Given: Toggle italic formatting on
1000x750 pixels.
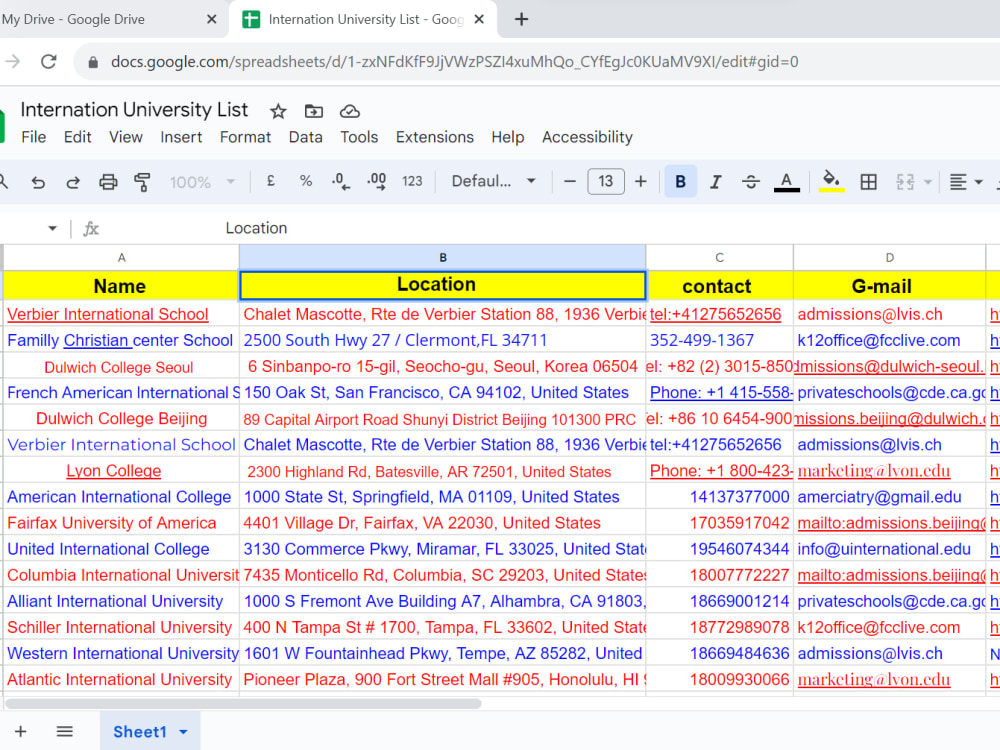Looking at the screenshot, I should pos(716,181).
